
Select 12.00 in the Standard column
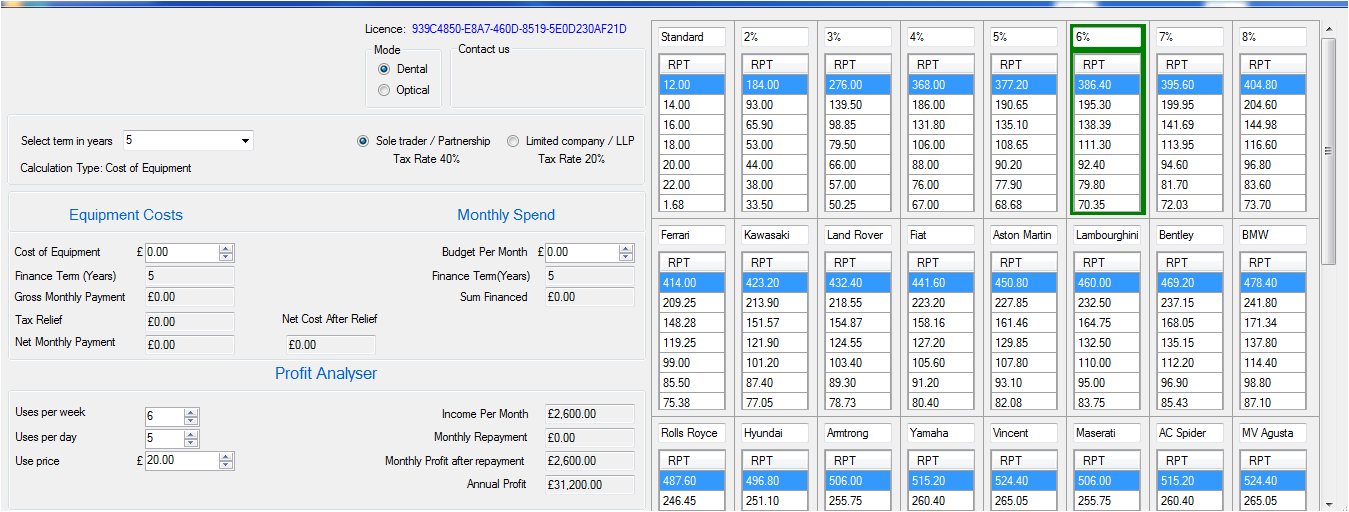point(692,85)
